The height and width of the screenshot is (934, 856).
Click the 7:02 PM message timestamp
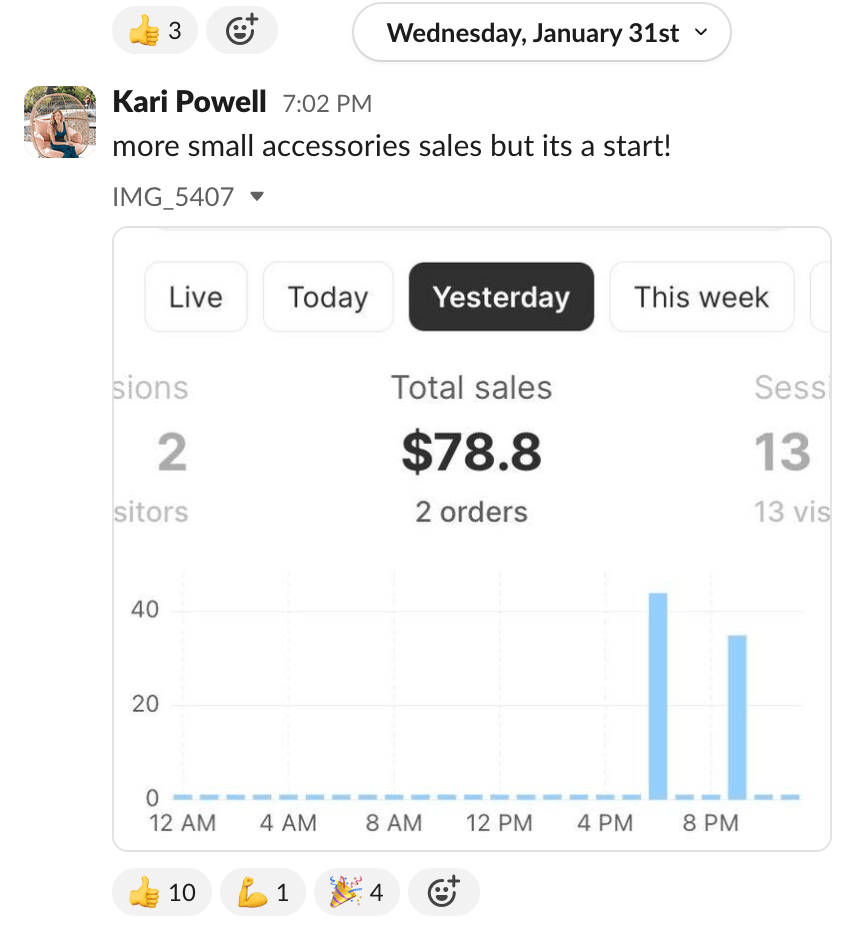point(327,103)
